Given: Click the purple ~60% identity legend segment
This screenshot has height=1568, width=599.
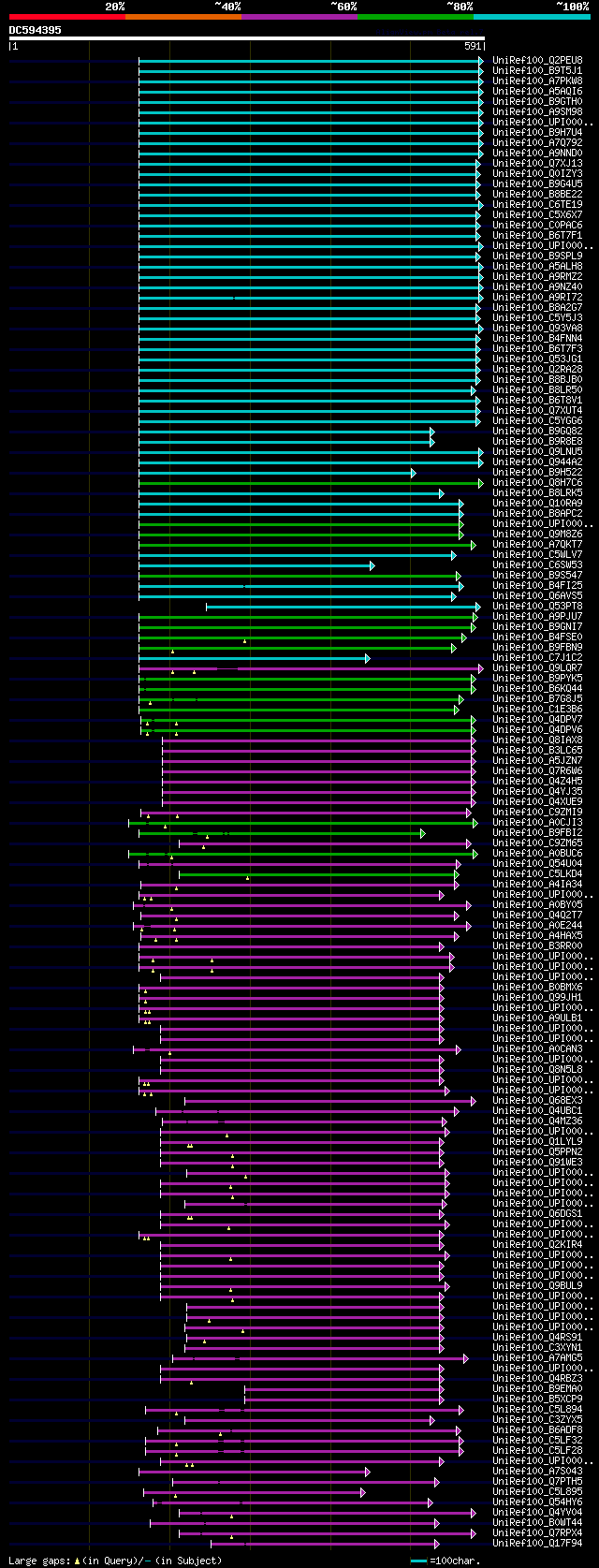Looking at the screenshot, I should (x=299, y=17).
